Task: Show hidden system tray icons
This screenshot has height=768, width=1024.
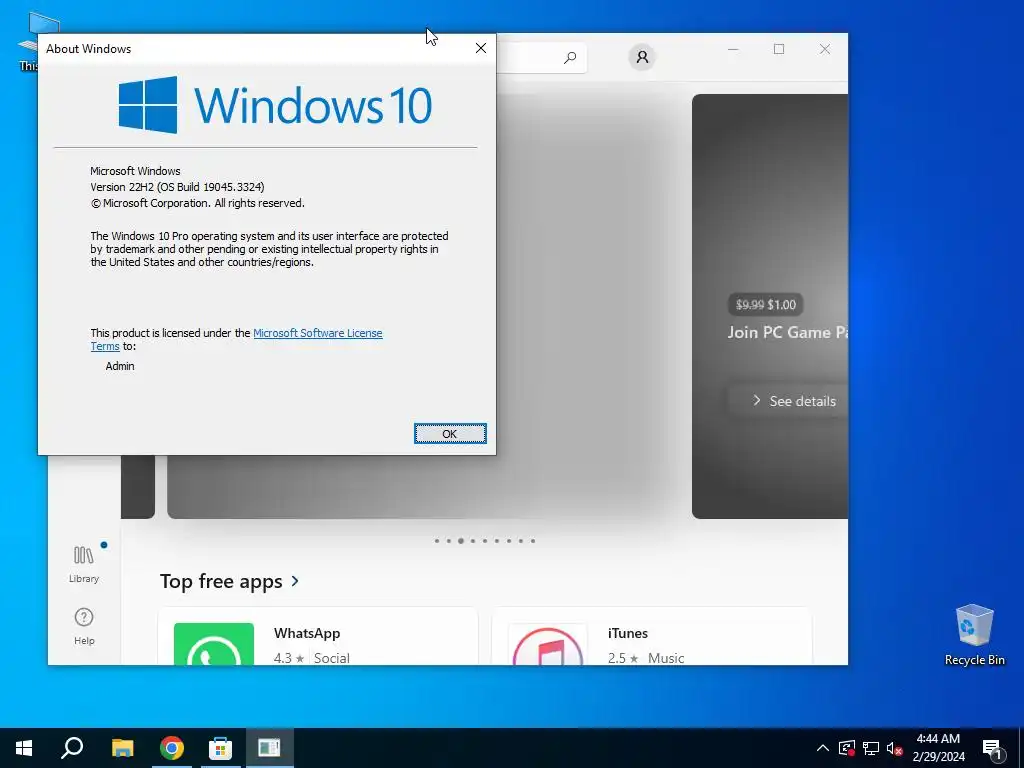Action: pos(823,748)
